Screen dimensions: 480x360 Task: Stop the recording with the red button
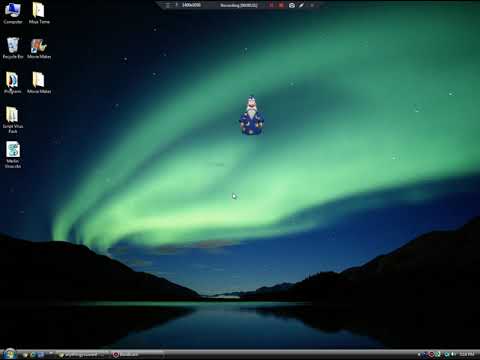click(281, 5)
